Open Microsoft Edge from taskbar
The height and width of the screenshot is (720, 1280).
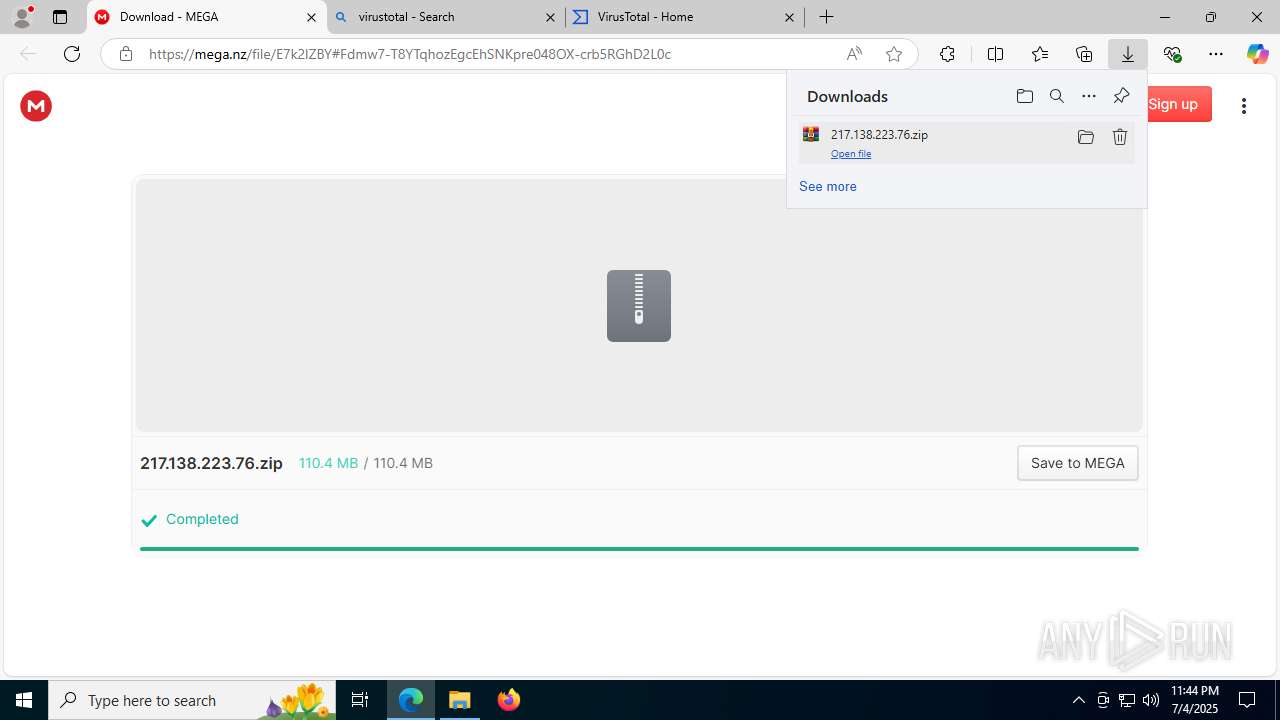411,700
